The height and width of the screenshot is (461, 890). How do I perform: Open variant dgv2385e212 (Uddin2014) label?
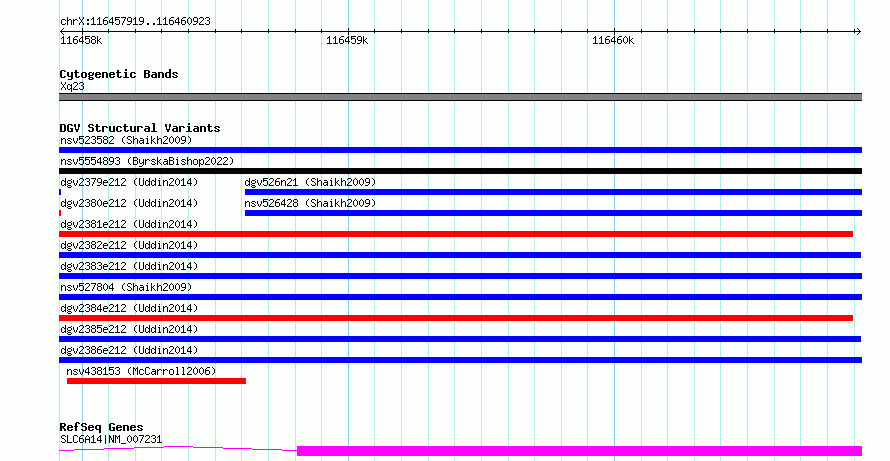click(129, 329)
